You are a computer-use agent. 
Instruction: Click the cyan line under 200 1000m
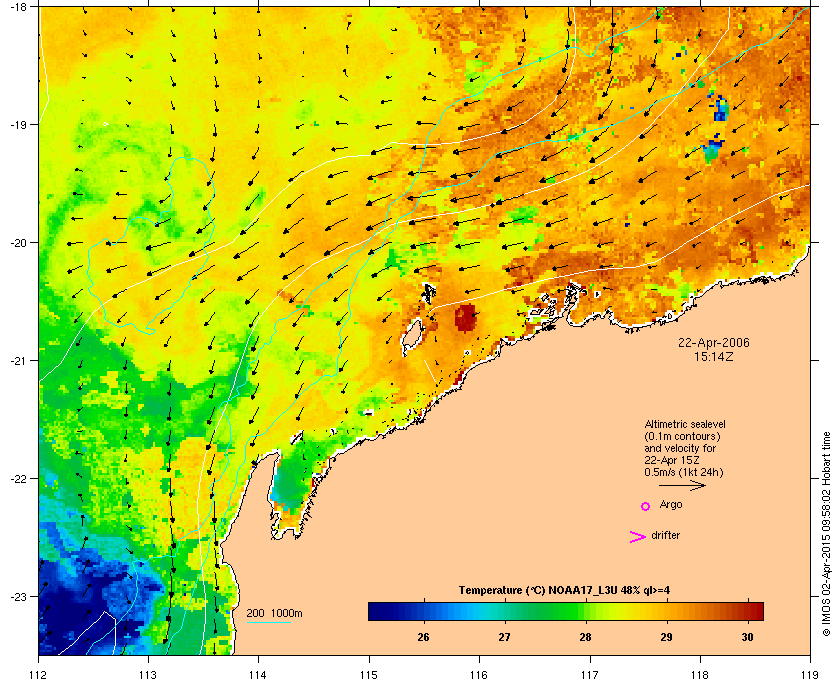[268, 623]
